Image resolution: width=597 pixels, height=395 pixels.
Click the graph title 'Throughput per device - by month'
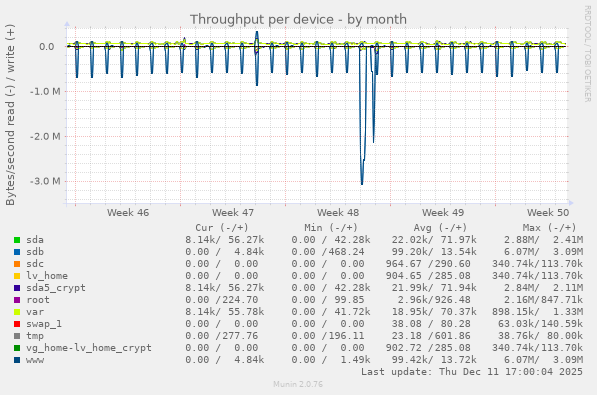pos(298,19)
